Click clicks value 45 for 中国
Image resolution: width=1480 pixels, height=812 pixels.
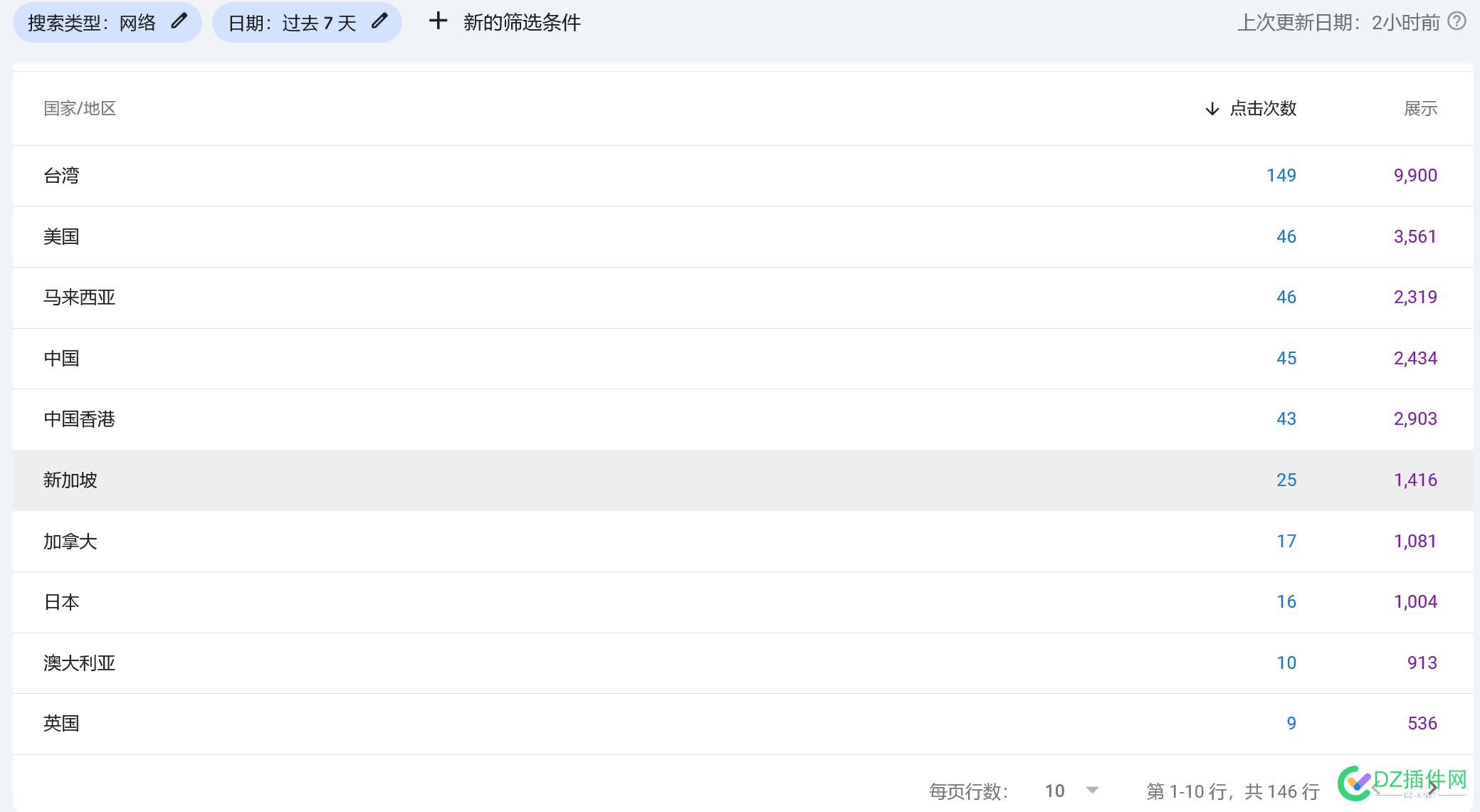[1286, 359]
